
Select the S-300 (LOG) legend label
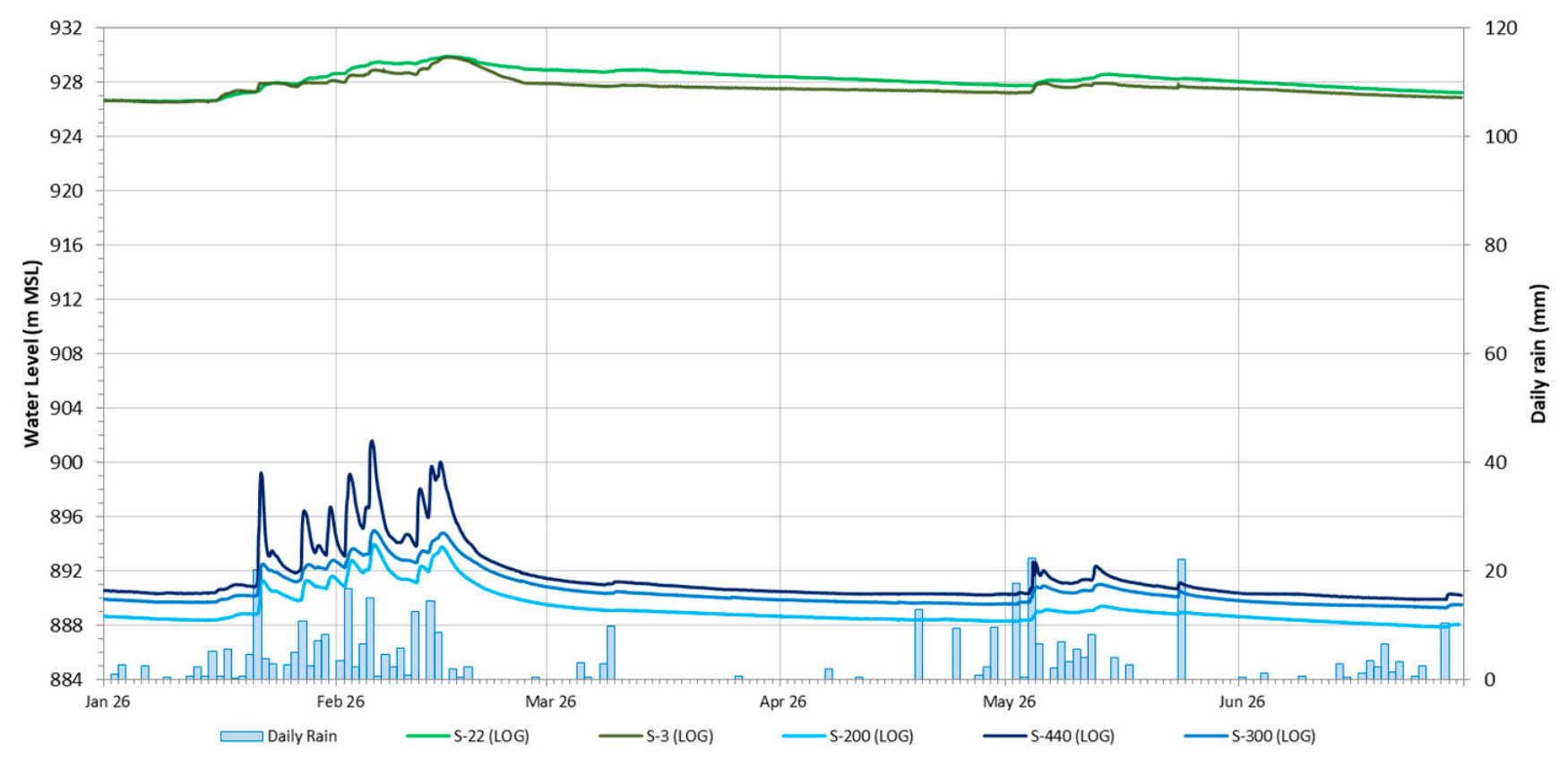[x=1272, y=737]
